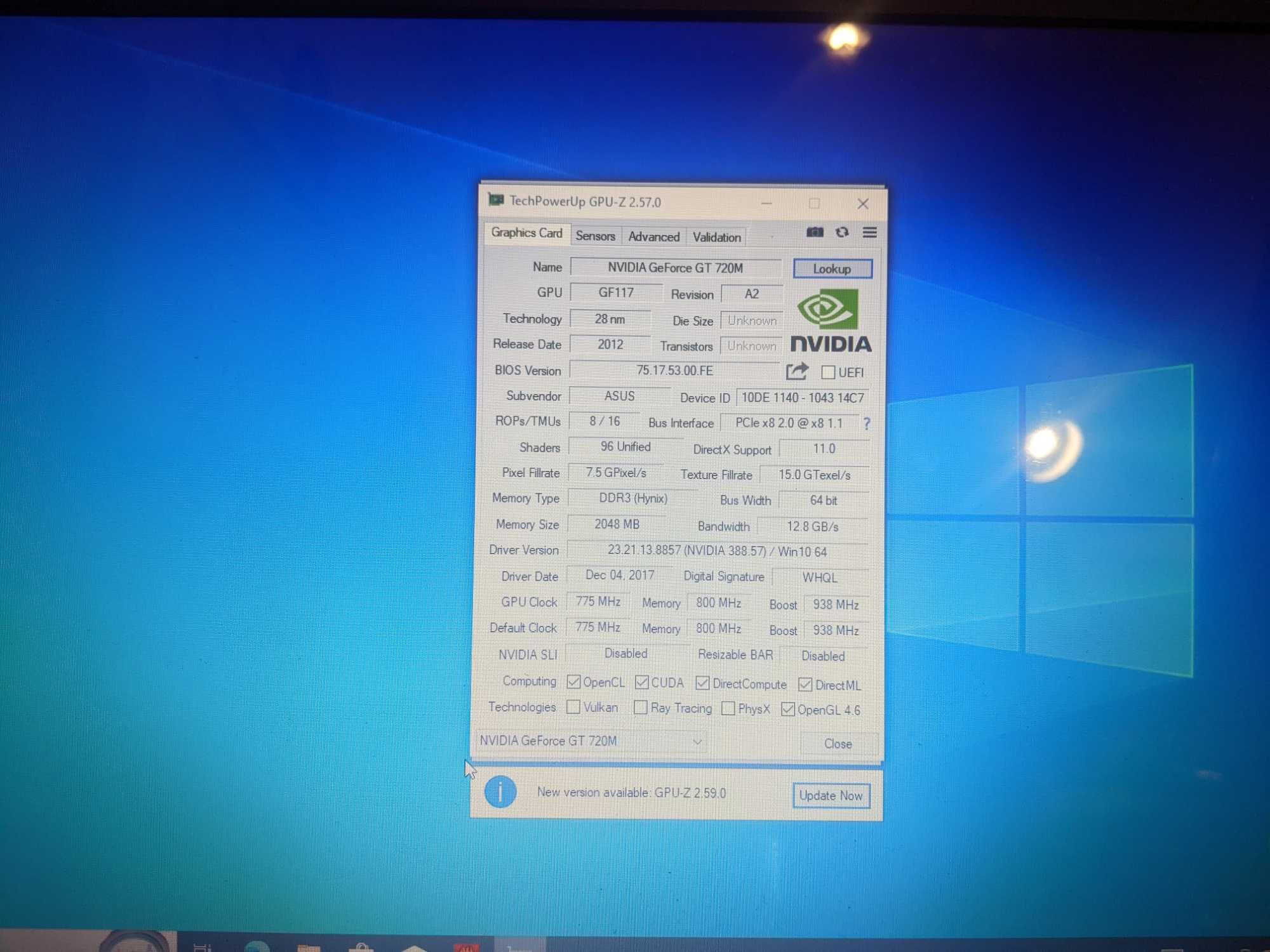Viewport: 1270px width, 952px height.
Task: Click the ROPs/TMUs value 8 / 16
Action: pos(604,421)
